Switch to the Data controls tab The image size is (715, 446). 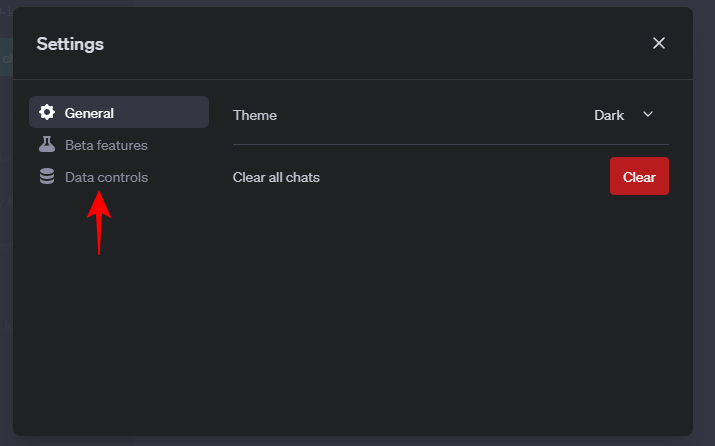pyautogui.click(x=106, y=177)
